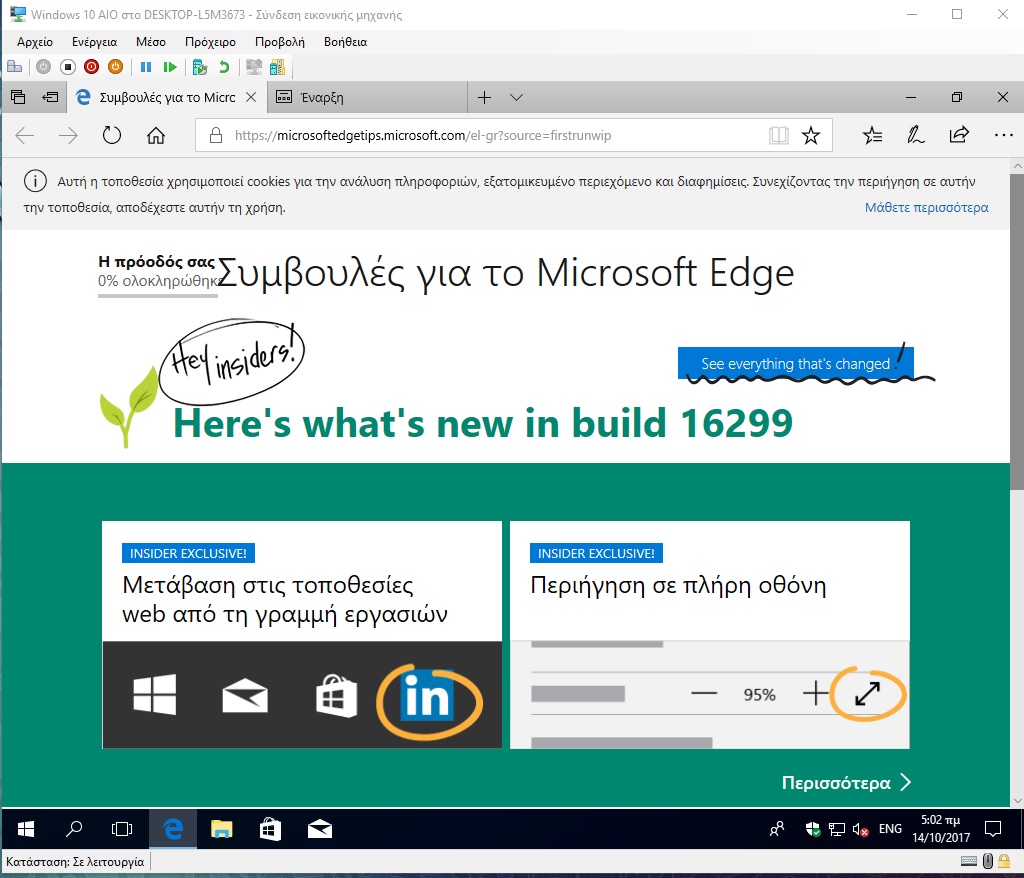Click the page vertical scrollbar thumb
This screenshot has height=878, width=1024.
(1017, 332)
